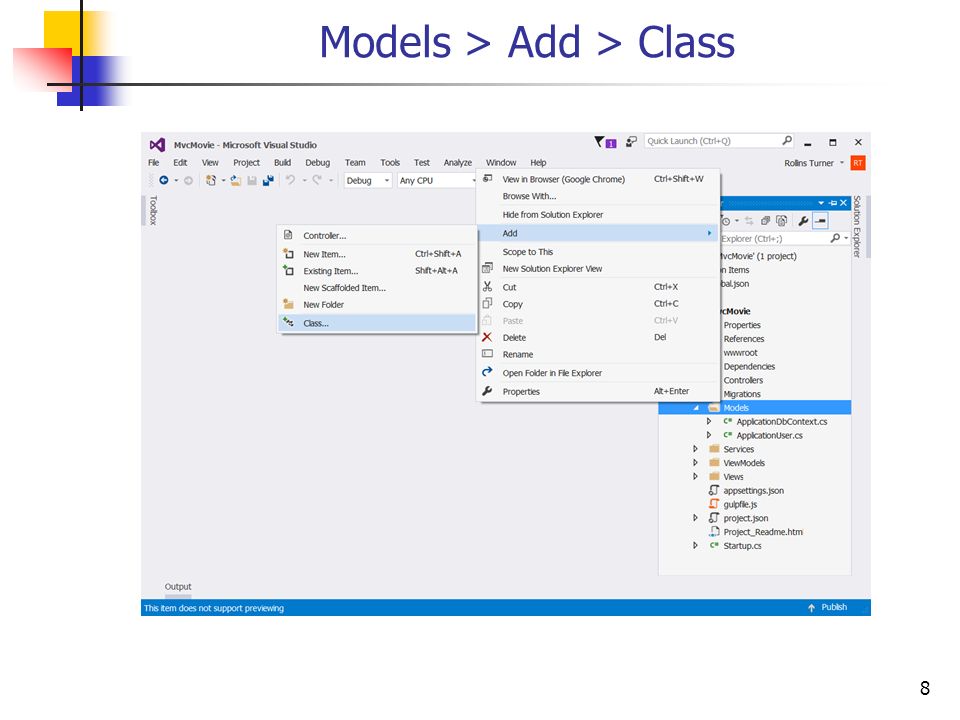Click the Send Feedback icon
This screenshot has width=960, height=720.
(x=631, y=141)
